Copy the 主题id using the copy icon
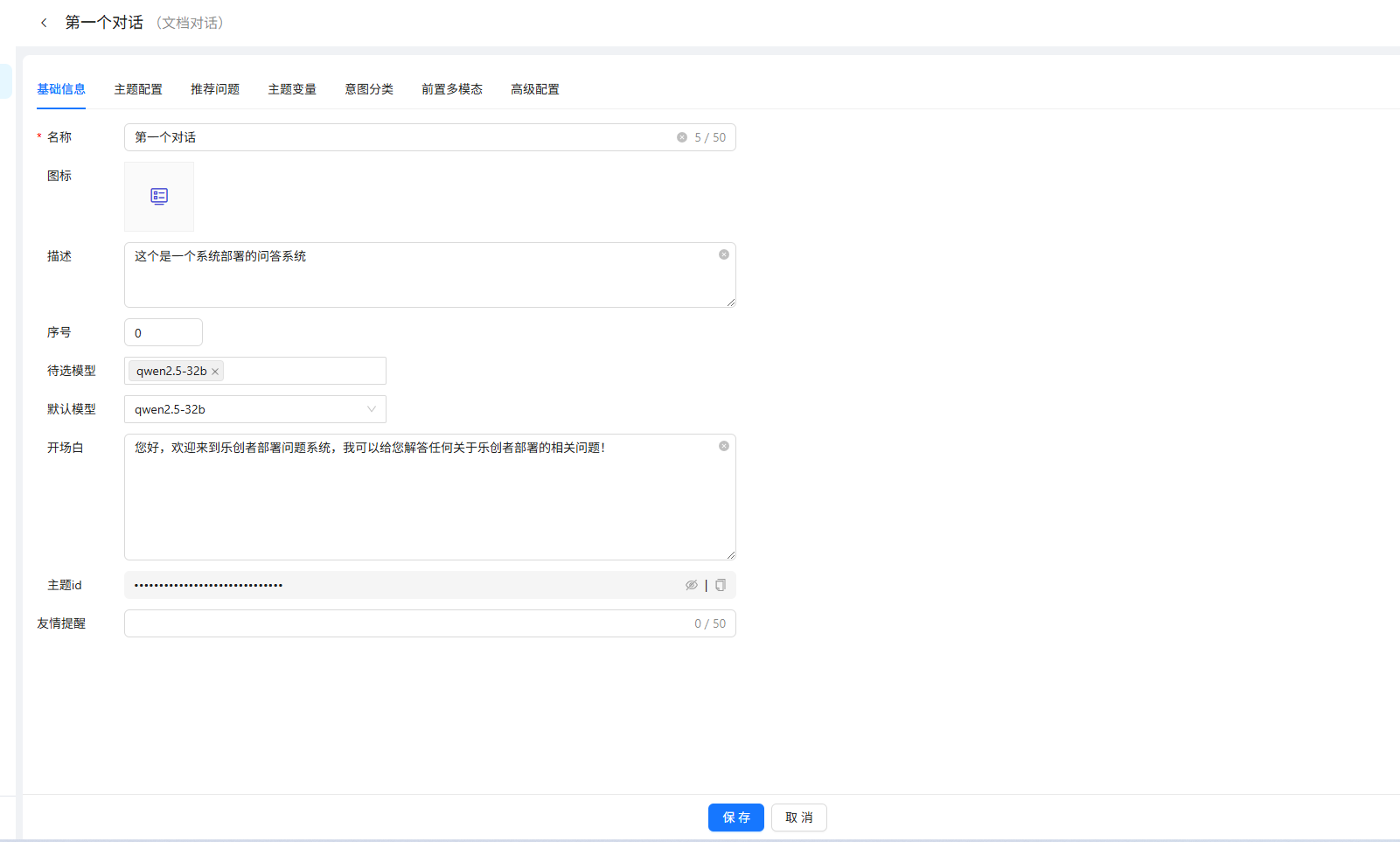Image resolution: width=1400 pixels, height=842 pixels. pos(721,585)
